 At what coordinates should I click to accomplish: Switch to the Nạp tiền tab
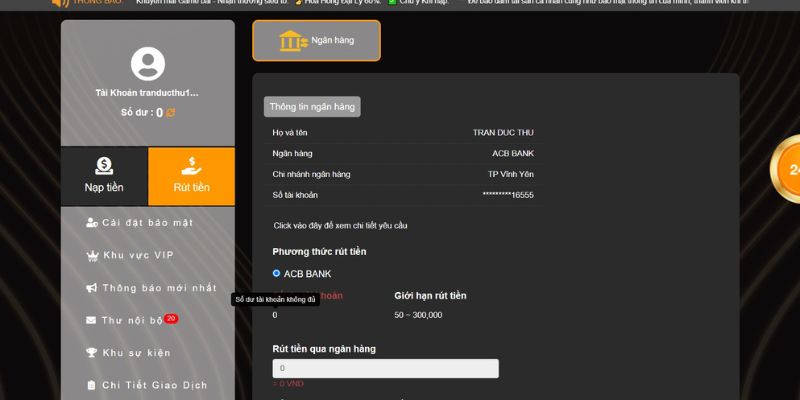coord(104,176)
